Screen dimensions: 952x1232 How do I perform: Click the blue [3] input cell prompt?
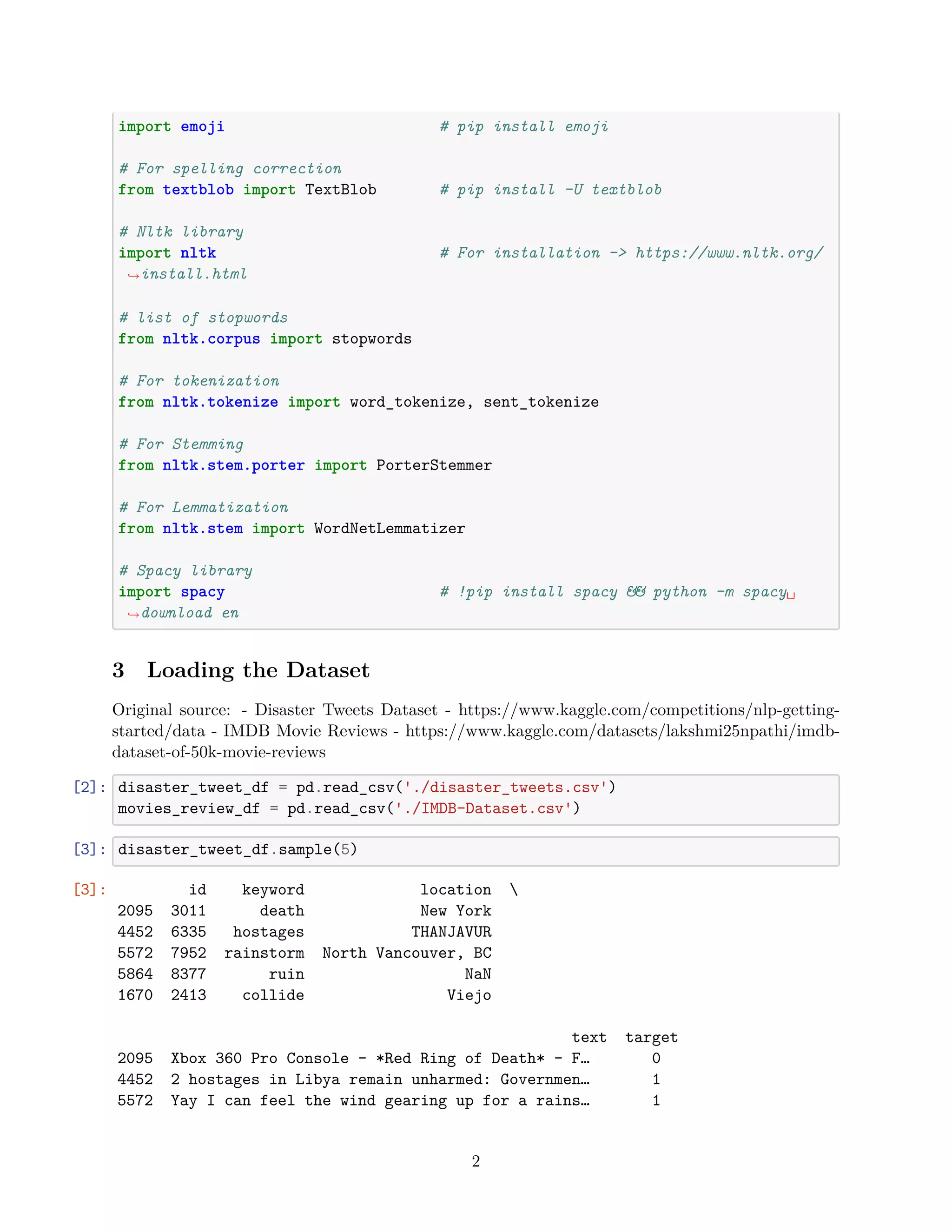tap(89, 849)
